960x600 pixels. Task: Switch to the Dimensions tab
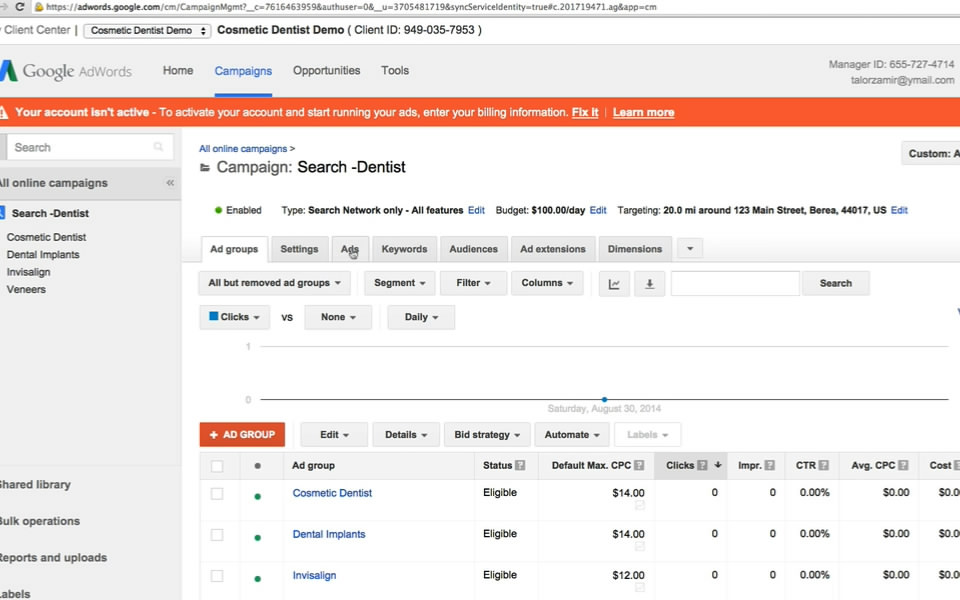(635, 249)
